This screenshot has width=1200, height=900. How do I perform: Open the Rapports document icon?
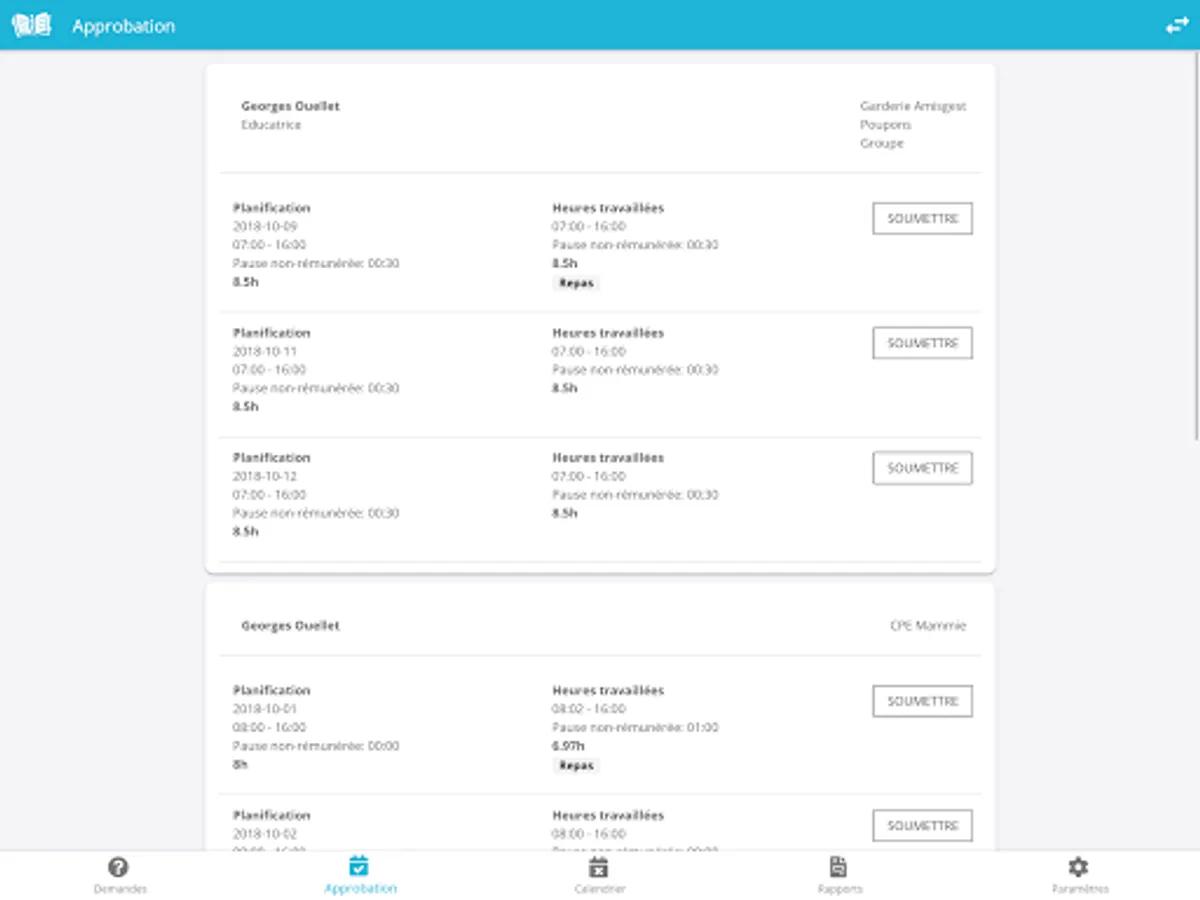(x=839, y=866)
